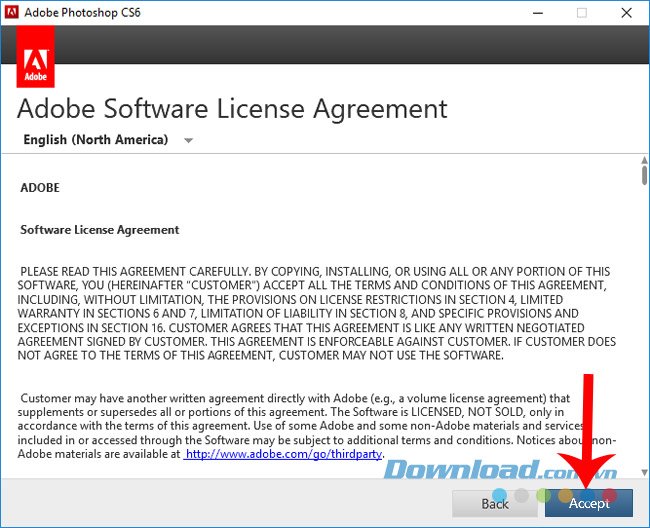Expand the English (North America) language dropdown
The image size is (650, 528).
108,140
